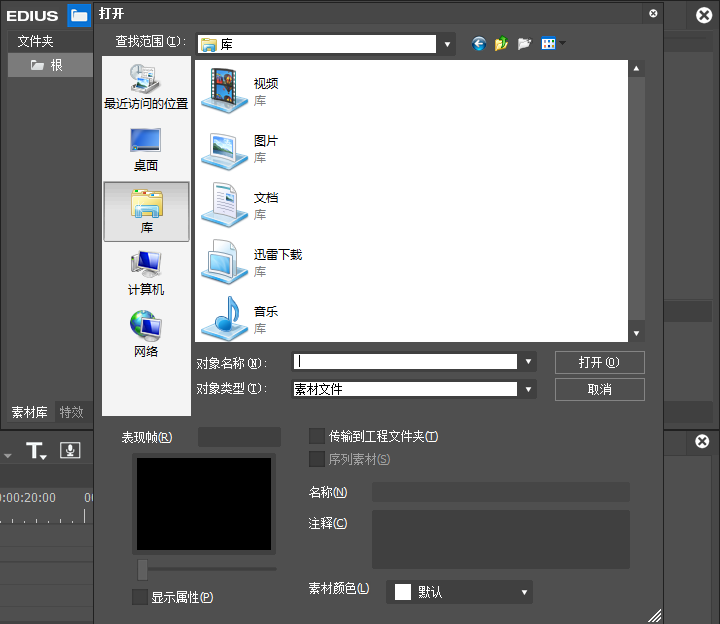Enable 传输到工程文件夹 checkbox
This screenshot has height=624, width=720.
coord(317,436)
